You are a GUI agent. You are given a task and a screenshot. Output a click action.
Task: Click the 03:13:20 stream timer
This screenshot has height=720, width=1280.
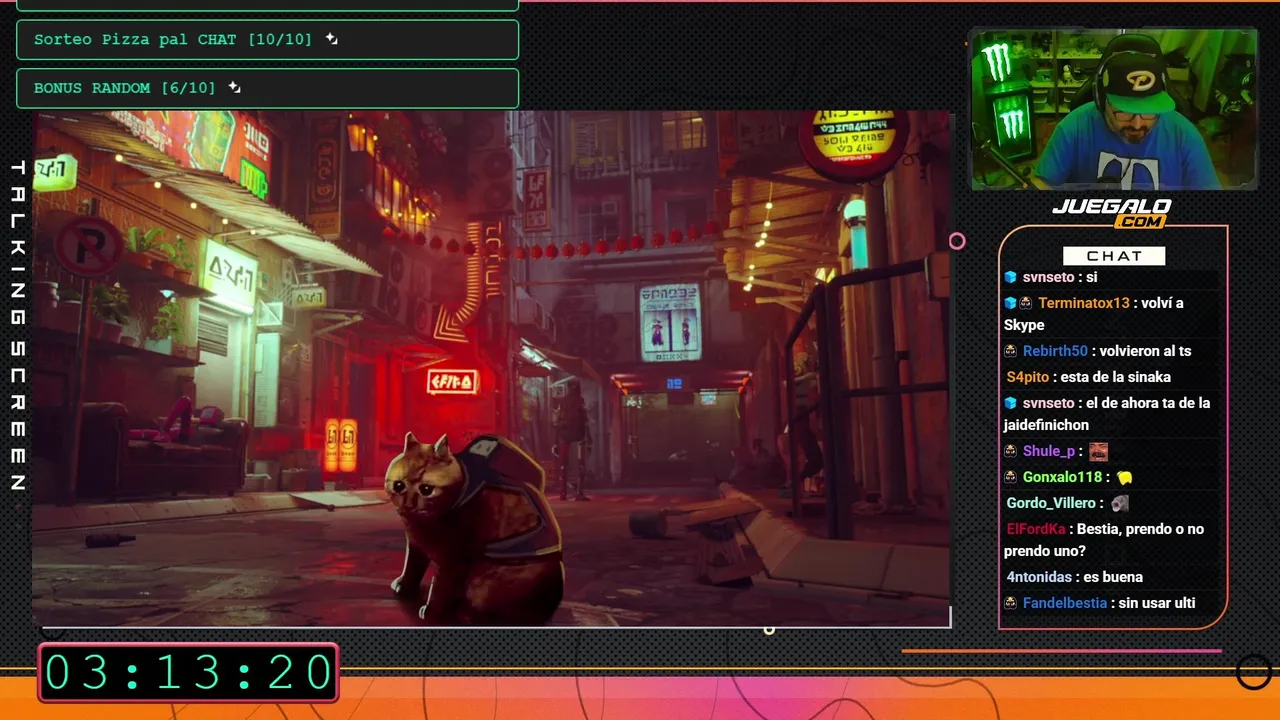click(x=188, y=672)
